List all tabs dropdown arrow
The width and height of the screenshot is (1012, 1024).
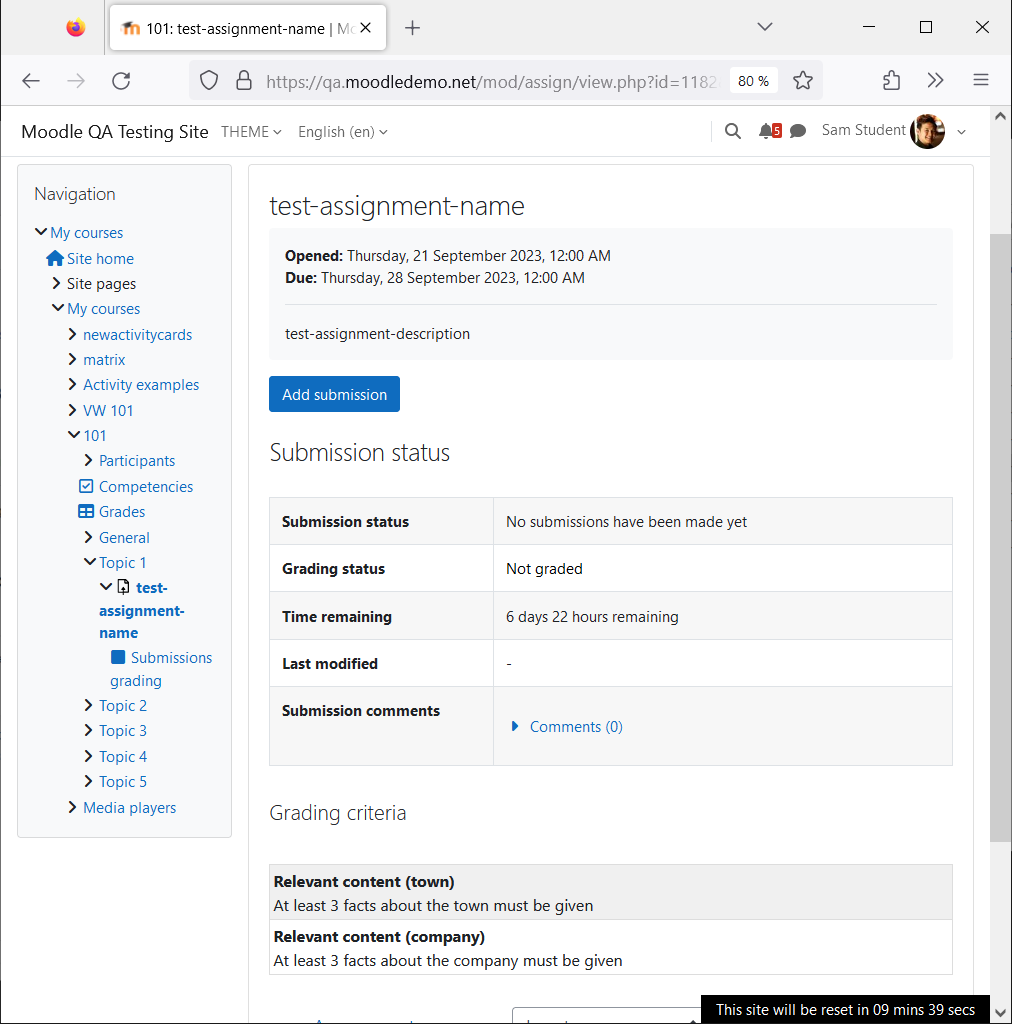point(765,27)
